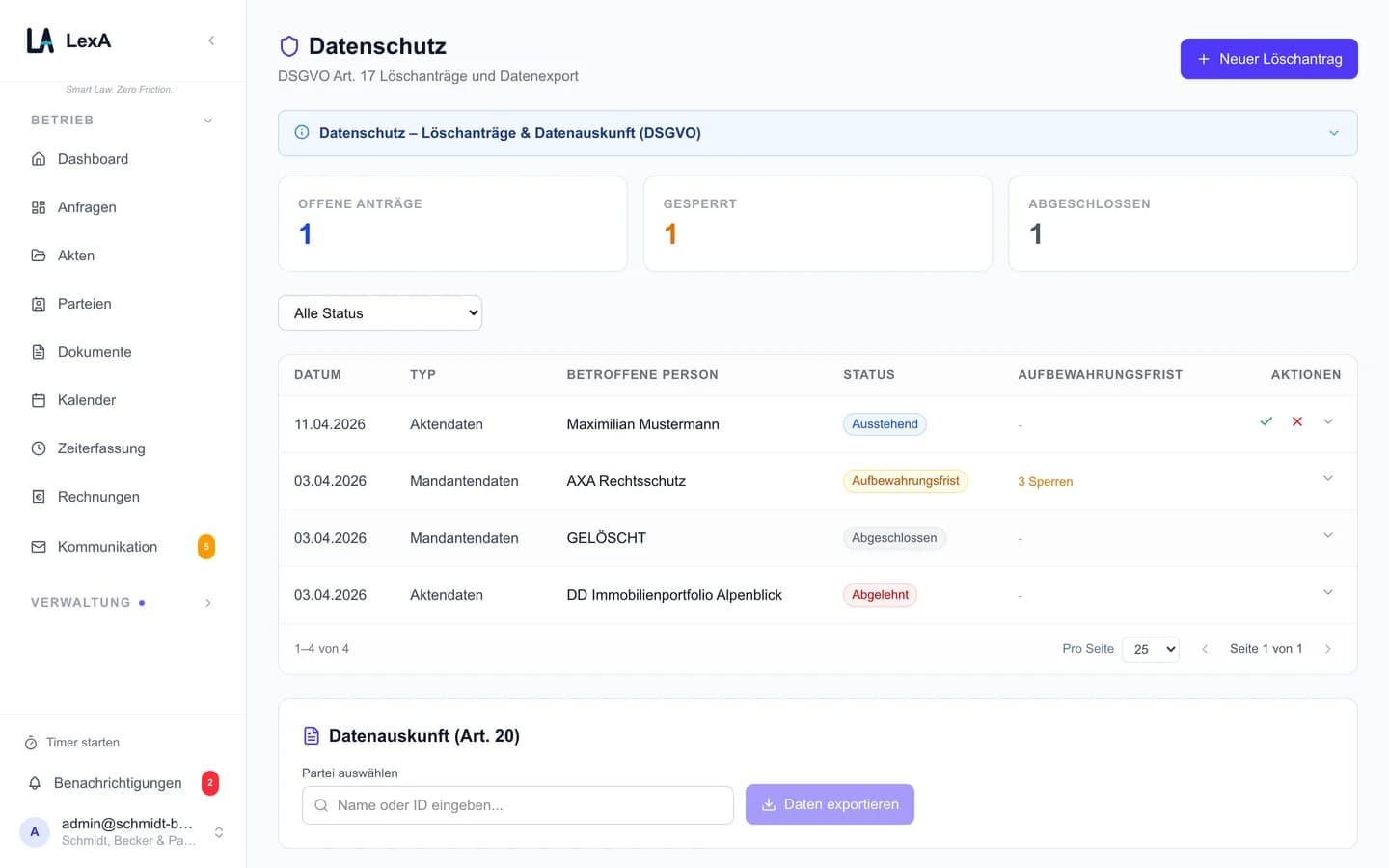This screenshot has height=868, width=1389.
Task: Open Zeiterfassung in the sidebar
Action: pyautogui.click(x=123, y=448)
